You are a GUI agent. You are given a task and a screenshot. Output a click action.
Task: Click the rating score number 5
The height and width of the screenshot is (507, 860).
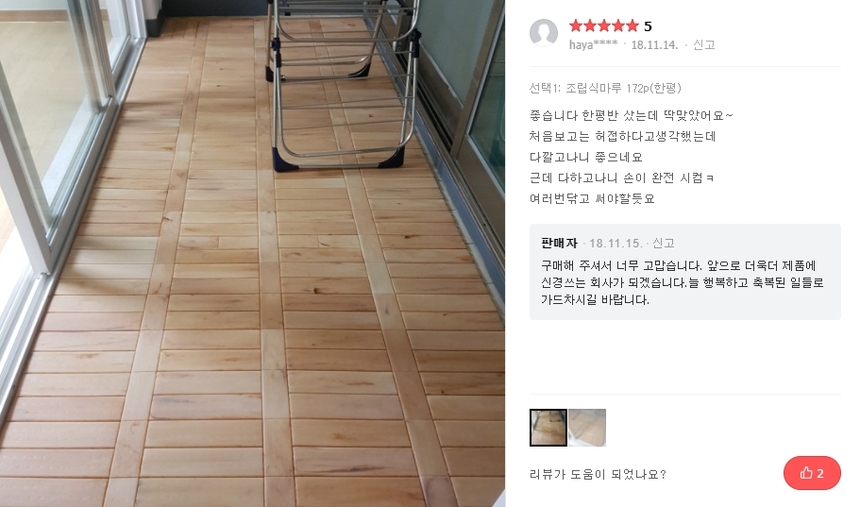[x=648, y=26]
